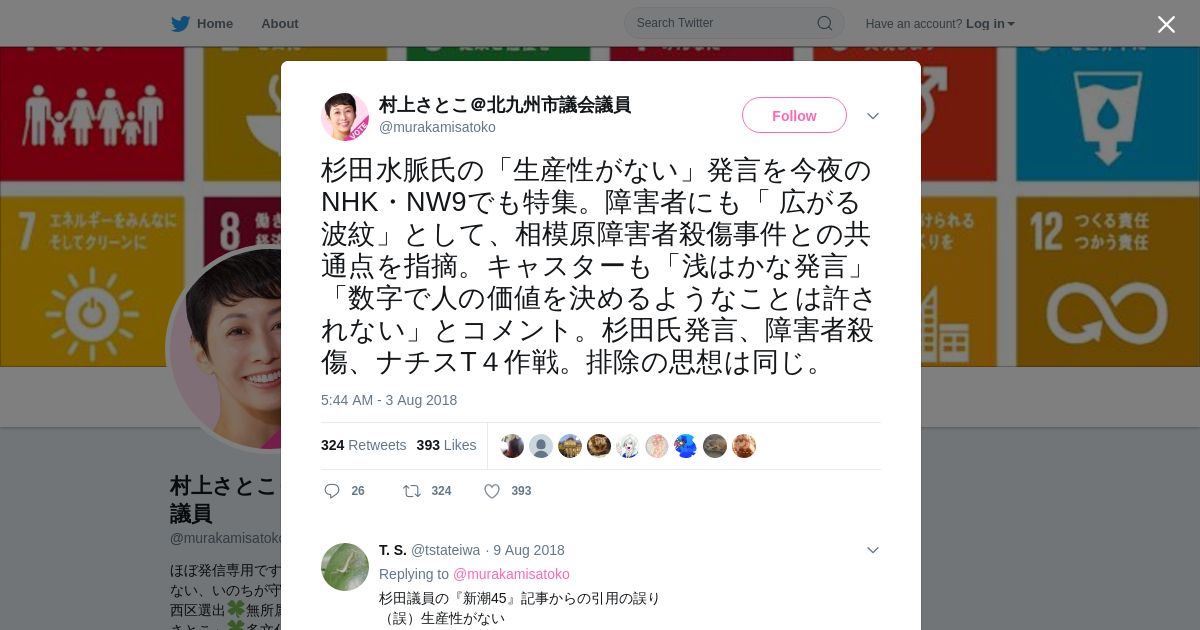
Task: Open tweet timestamp 5:44 AM - 3 Aug 2018
Action: [x=389, y=400]
